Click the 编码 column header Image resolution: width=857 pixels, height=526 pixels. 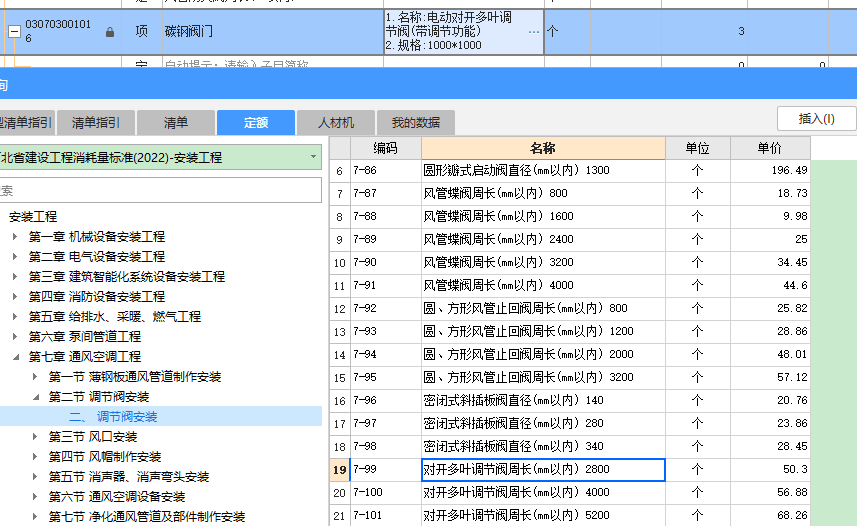click(385, 148)
